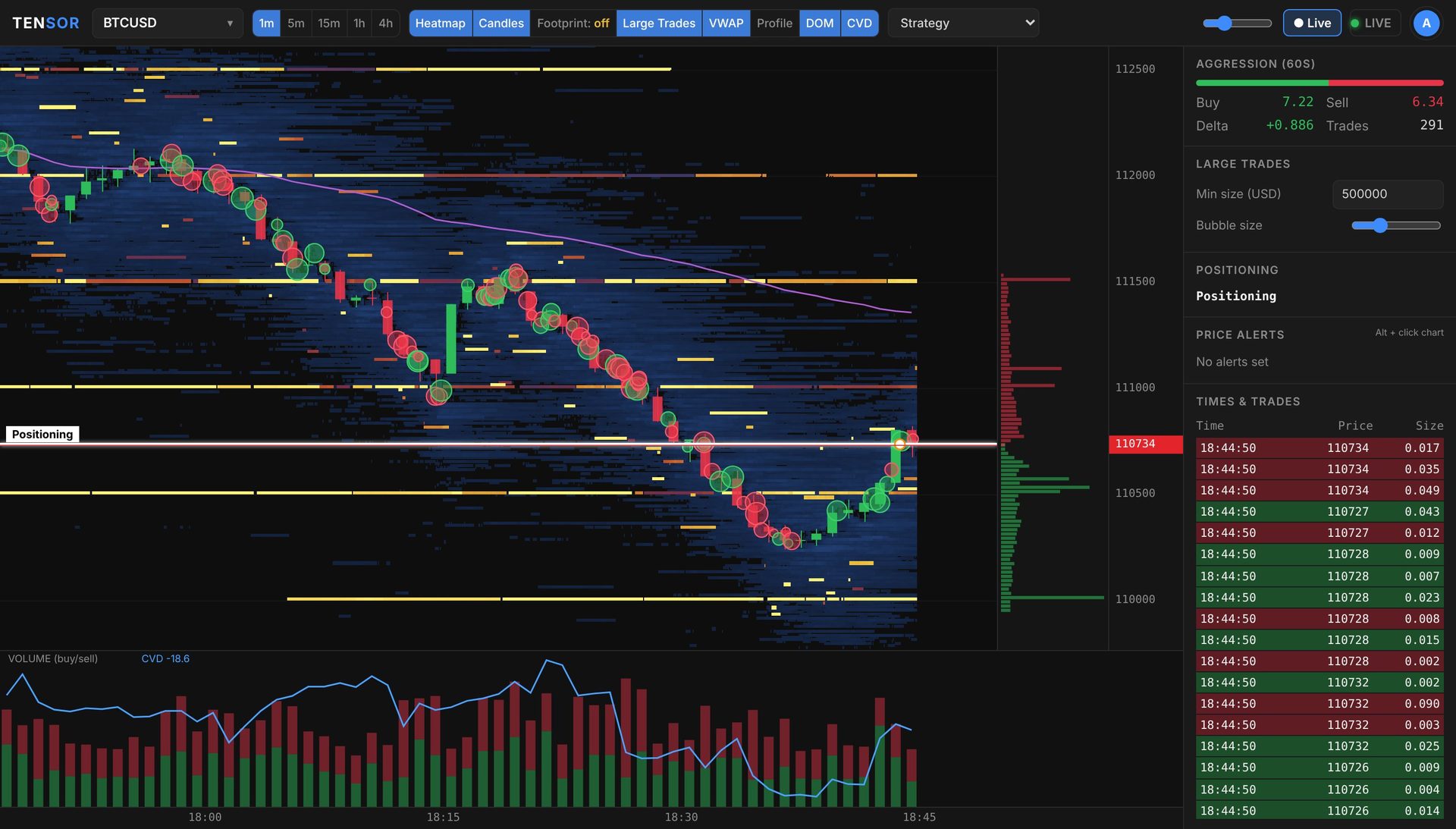Click the Size column header

(x=1429, y=425)
